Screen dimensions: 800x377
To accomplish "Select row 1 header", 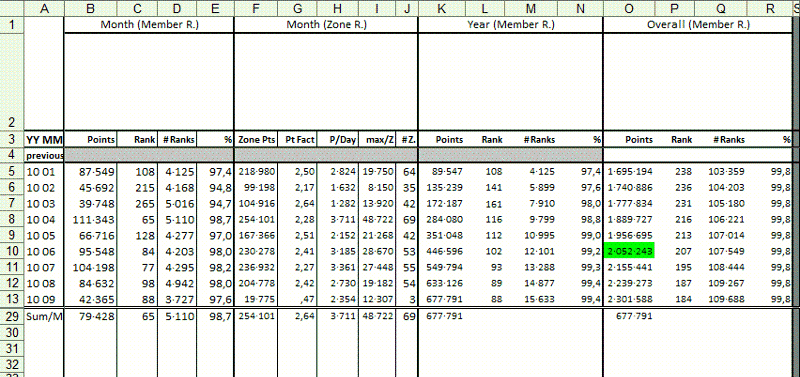I will (12, 24).
